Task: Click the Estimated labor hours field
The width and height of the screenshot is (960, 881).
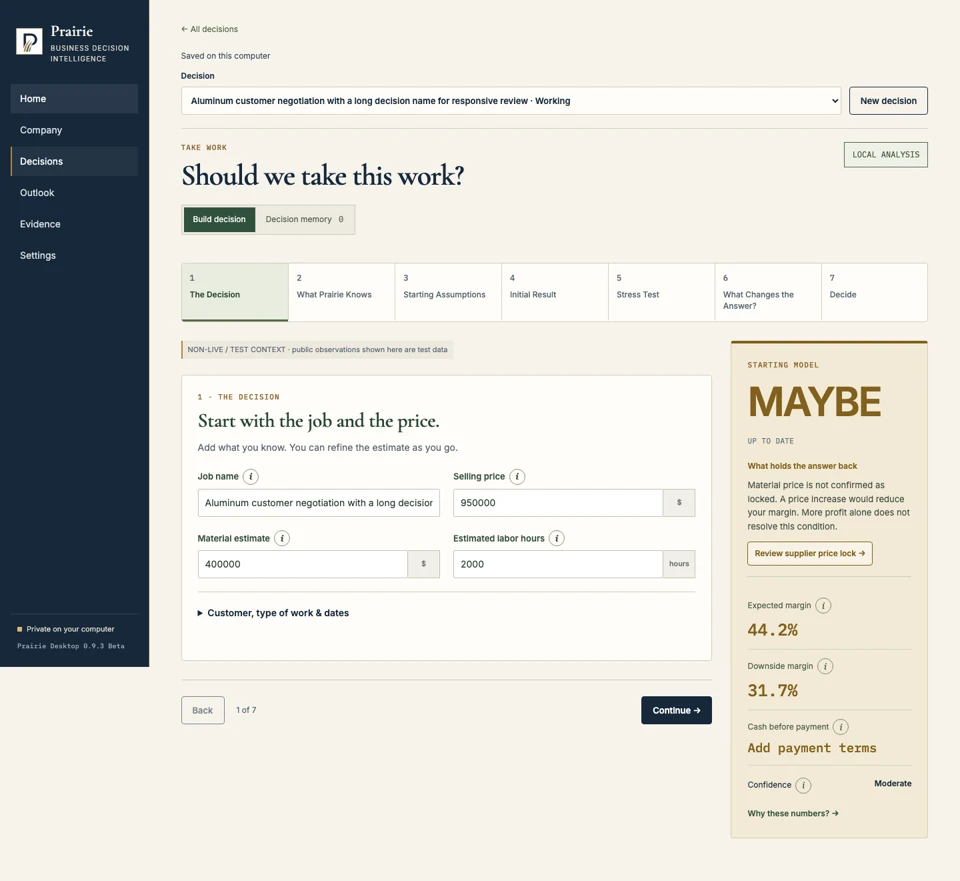Action: pos(558,564)
